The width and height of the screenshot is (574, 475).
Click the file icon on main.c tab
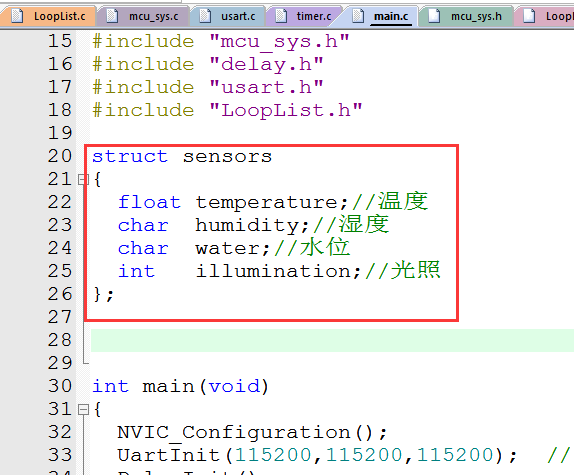tap(358, 16)
